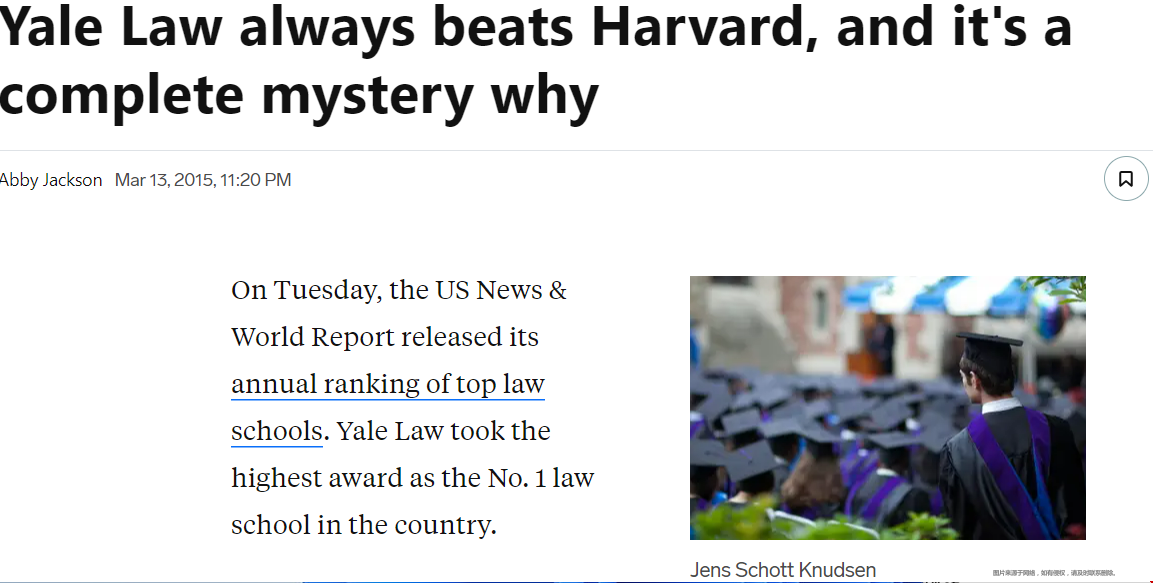1153x583 pixels.
Task: Click the 'annual ranking of top law' link
Action: [x=388, y=385]
